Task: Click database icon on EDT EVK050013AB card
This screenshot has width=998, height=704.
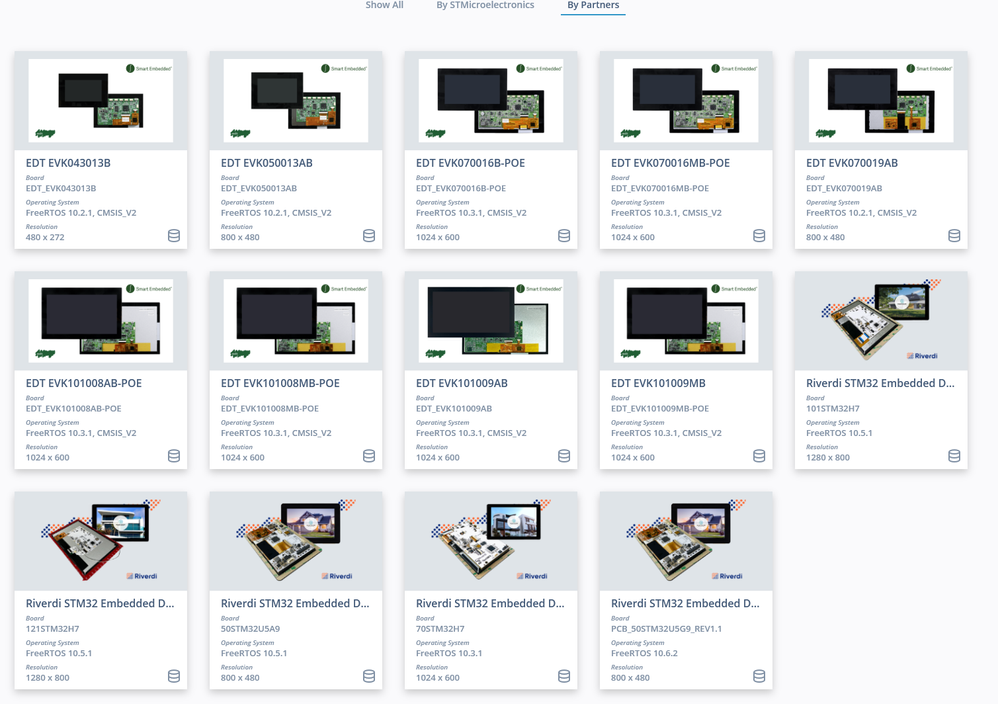Action: click(369, 236)
